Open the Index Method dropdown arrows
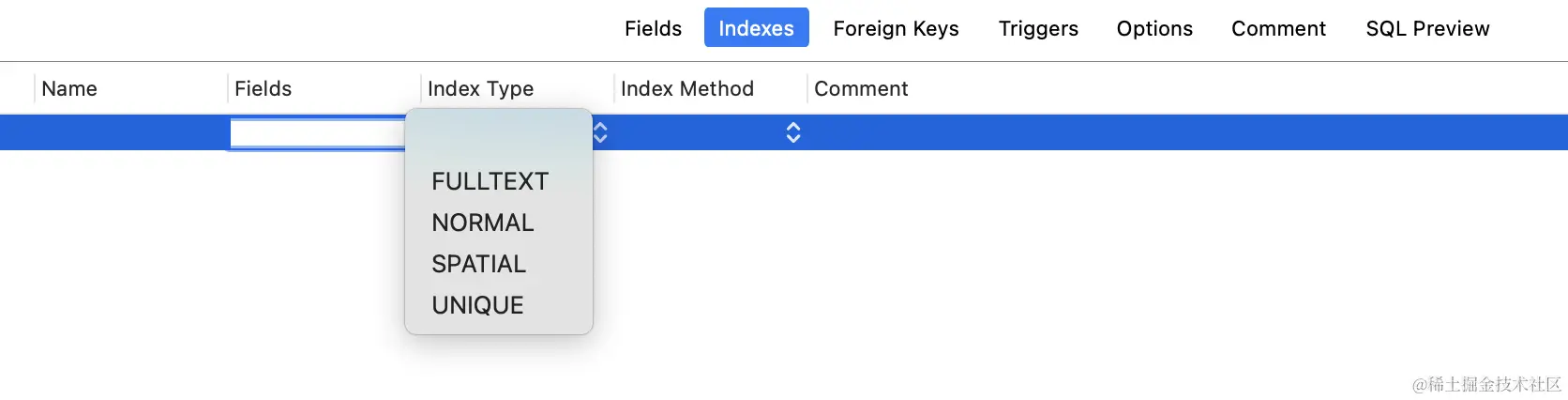1568x400 pixels. point(793,133)
